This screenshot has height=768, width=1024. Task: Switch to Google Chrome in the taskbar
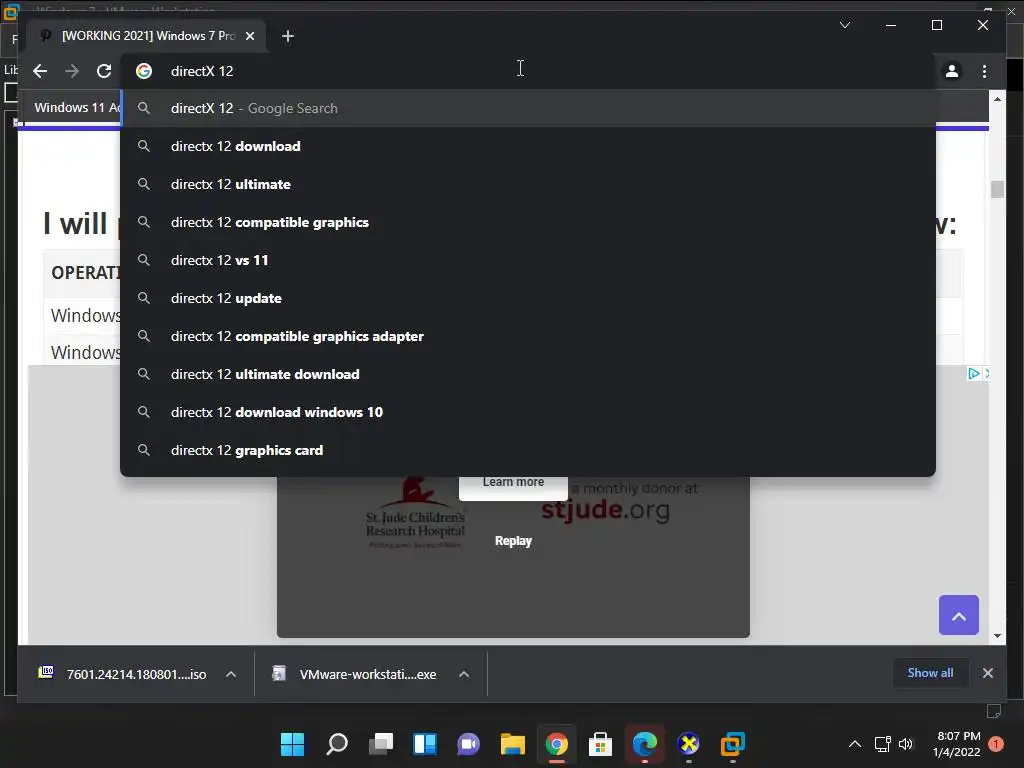tap(556, 744)
